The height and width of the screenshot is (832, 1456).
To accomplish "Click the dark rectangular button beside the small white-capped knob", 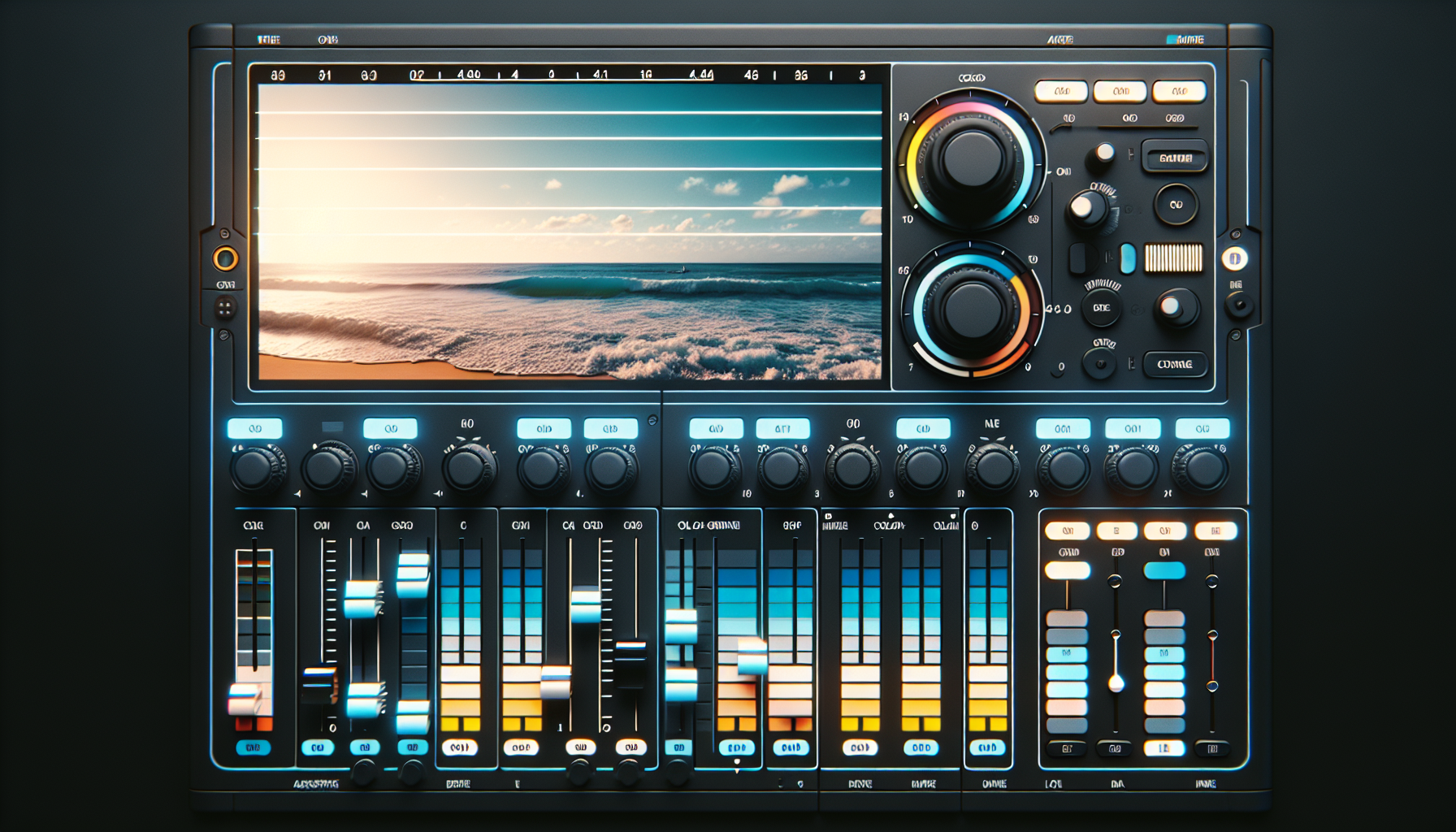I will [1175, 157].
